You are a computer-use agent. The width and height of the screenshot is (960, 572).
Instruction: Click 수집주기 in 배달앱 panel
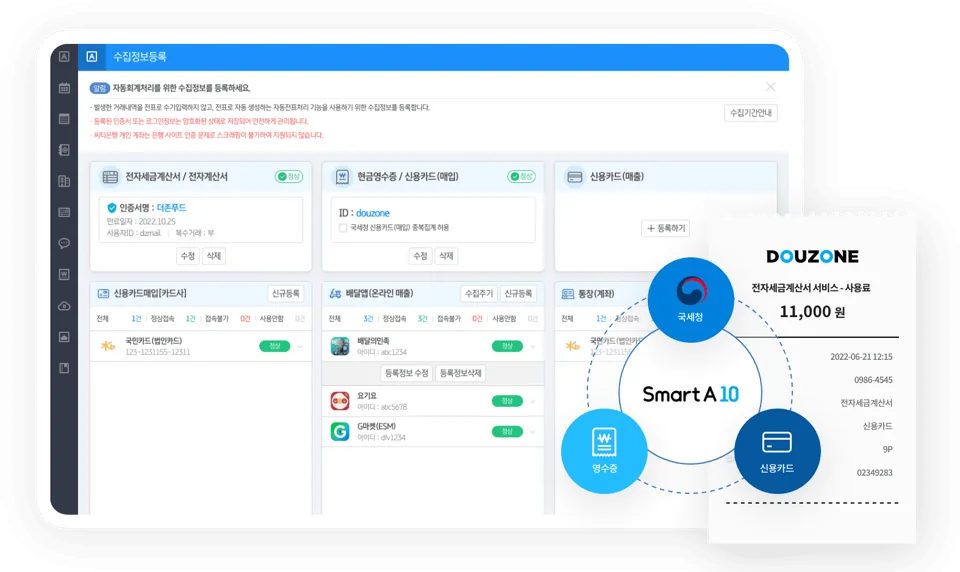479,294
